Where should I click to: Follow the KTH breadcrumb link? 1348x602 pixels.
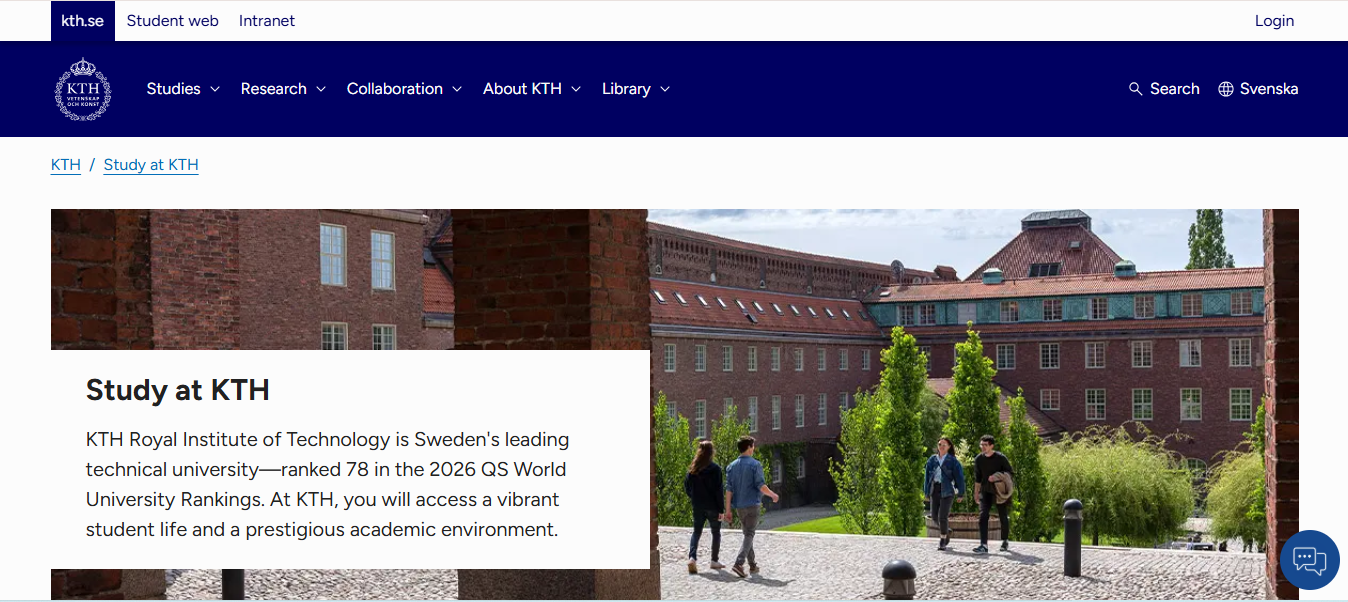click(x=65, y=164)
